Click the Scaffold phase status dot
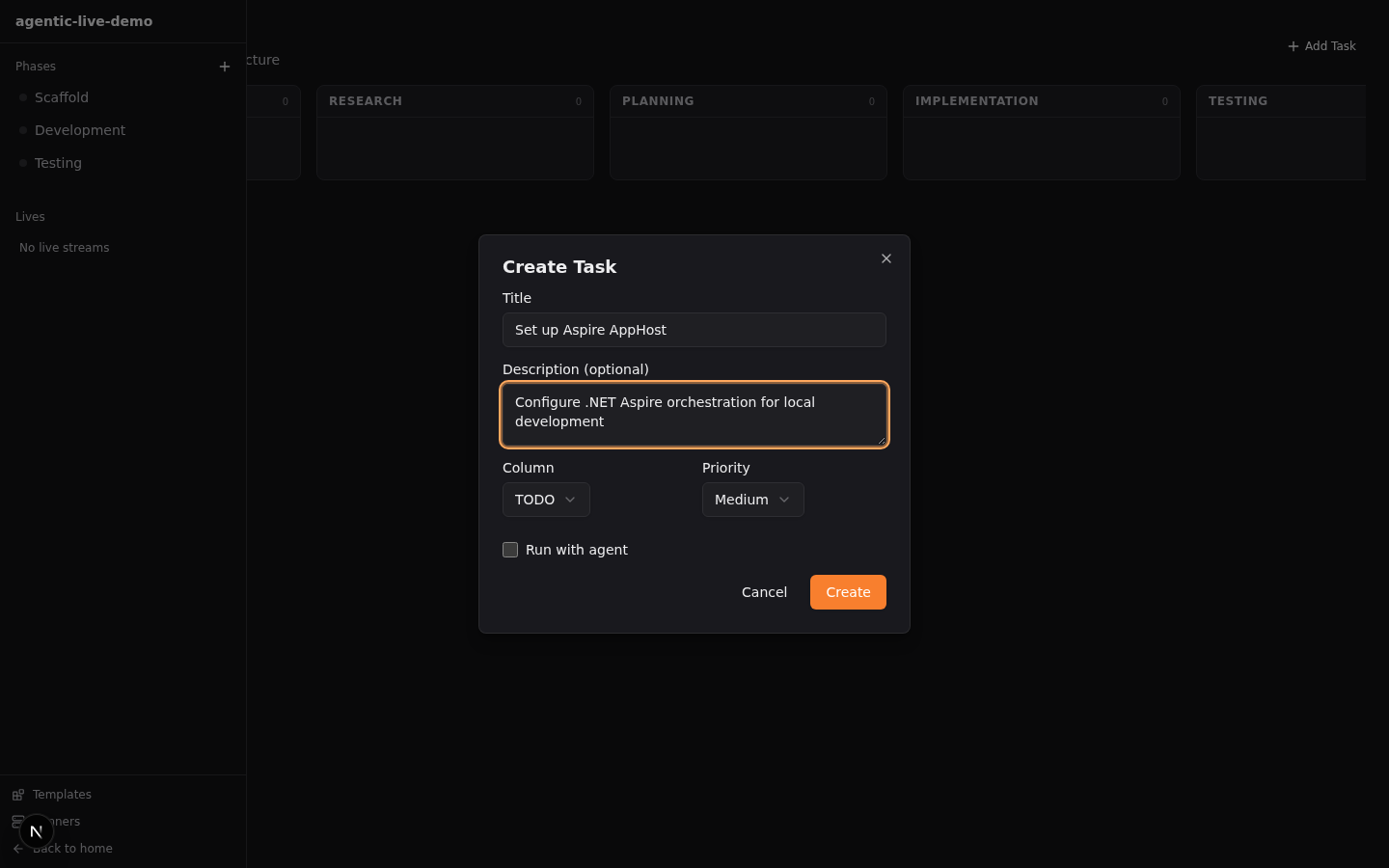 pyautogui.click(x=23, y=97)
